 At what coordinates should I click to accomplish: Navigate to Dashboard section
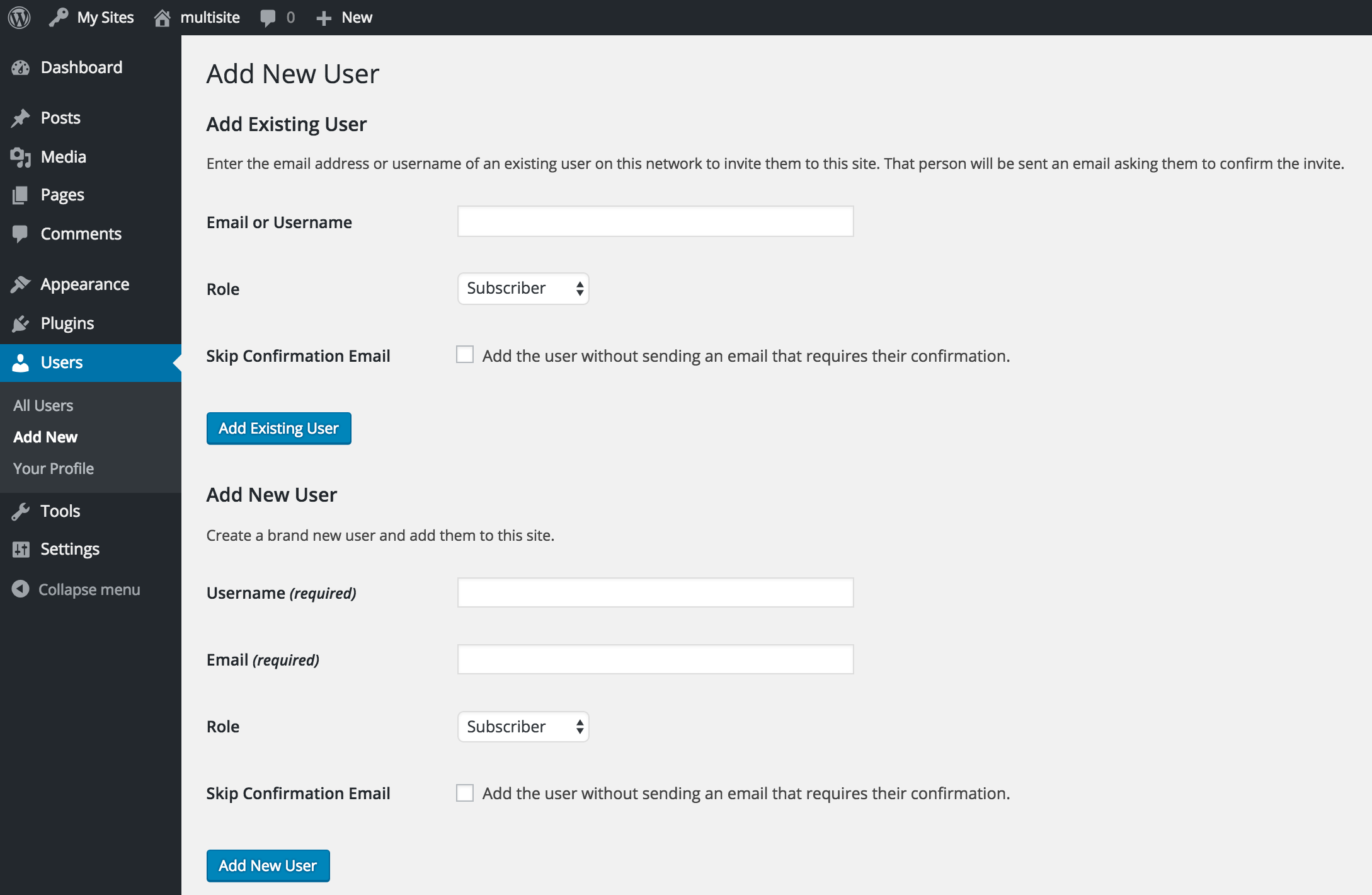pos(80,67)
